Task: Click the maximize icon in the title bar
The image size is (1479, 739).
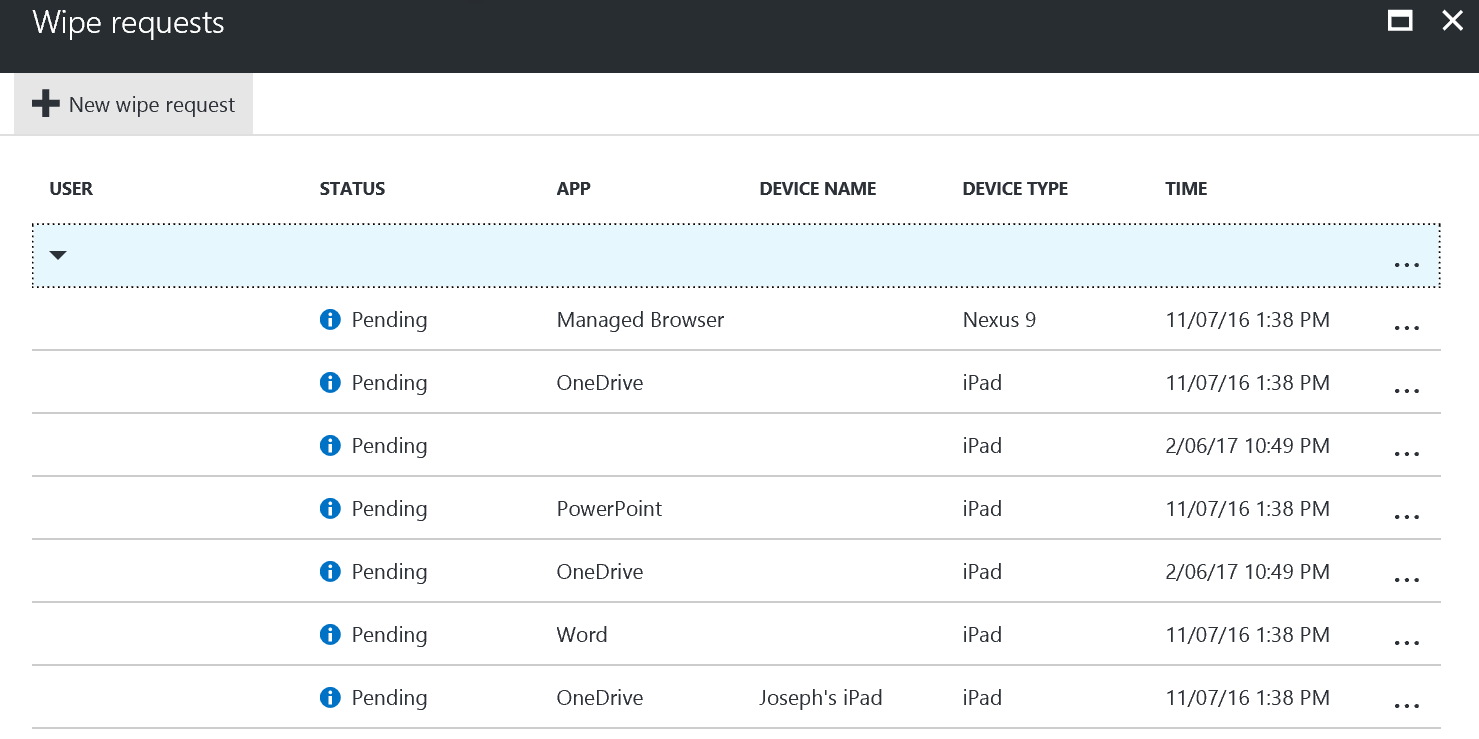Action: coord(1400,20)
